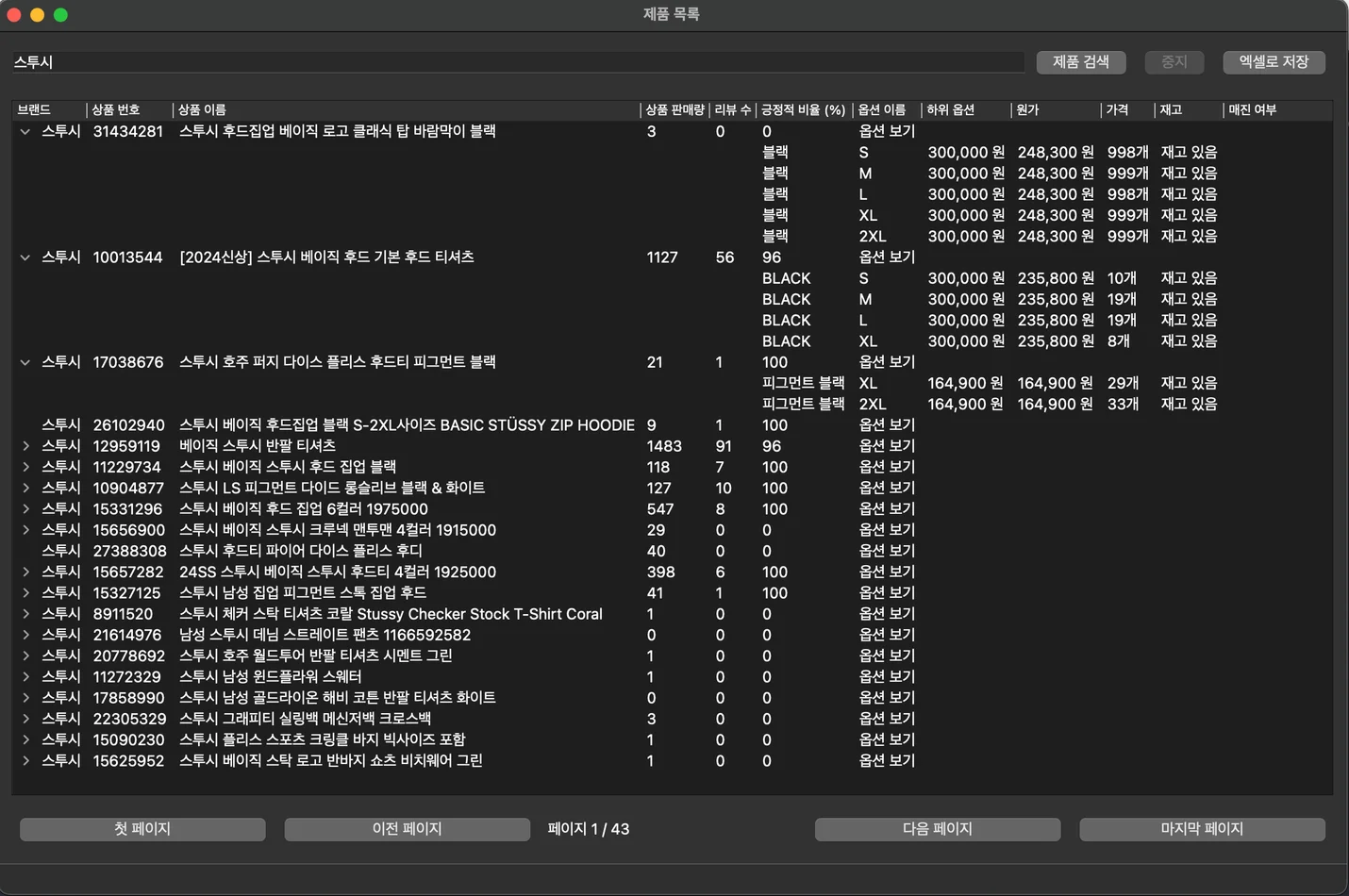This screenshot has width=1349, height=896.
Task: Sort by the 리뷰 수 column header
Action: point(733,110)
